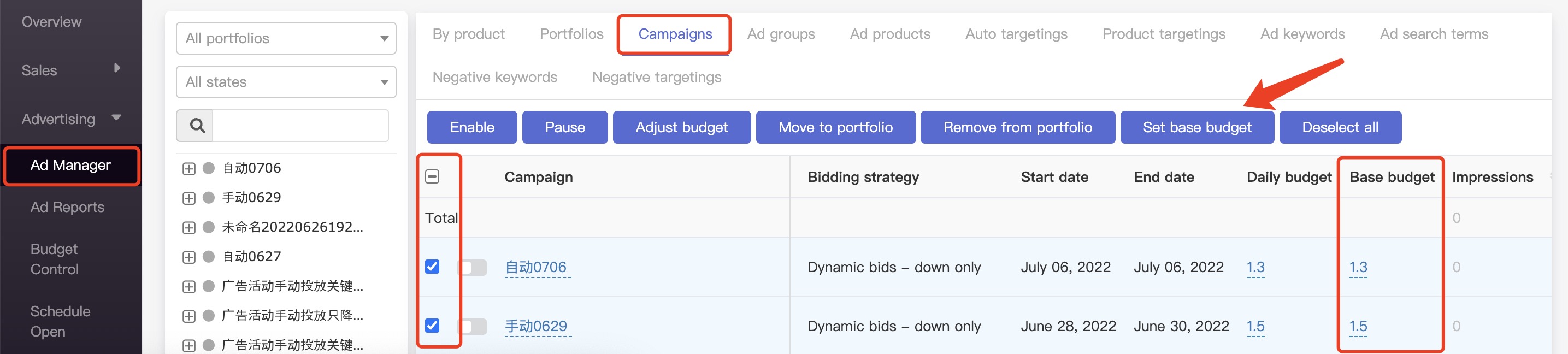This screenshot has height=354, width=1568.
Task: Edit base budget 1.3 for 自动0706
Action: coord(1358,267)
